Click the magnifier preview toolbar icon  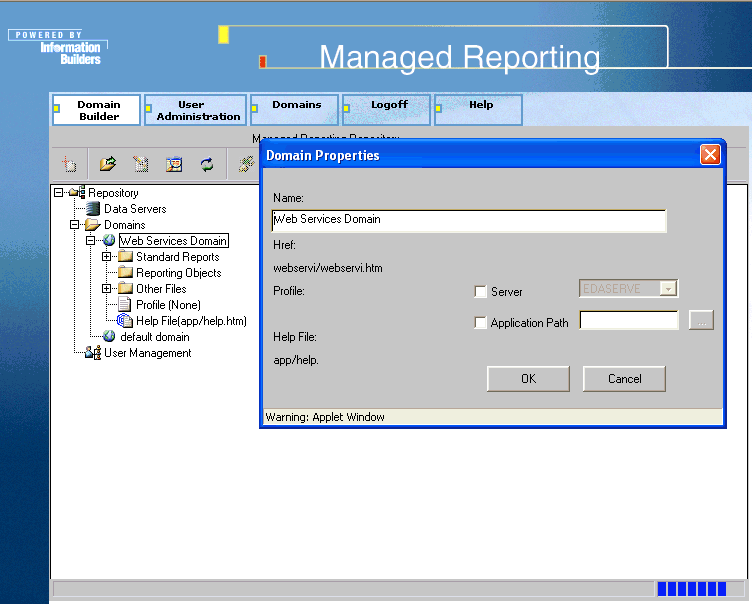click(174, 165)
